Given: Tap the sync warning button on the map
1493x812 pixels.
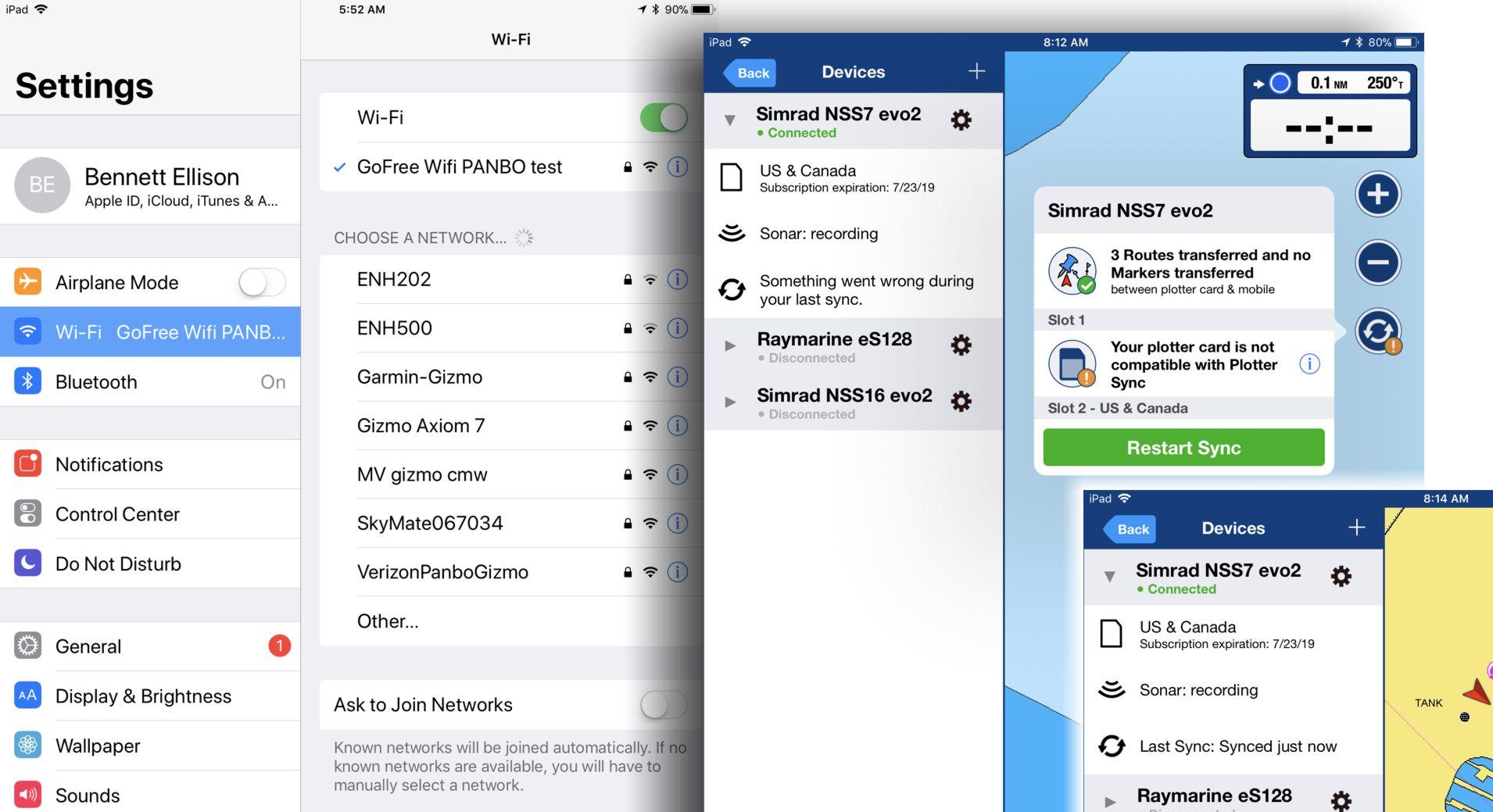Looking at the screenshot, I should [1377, 331].
